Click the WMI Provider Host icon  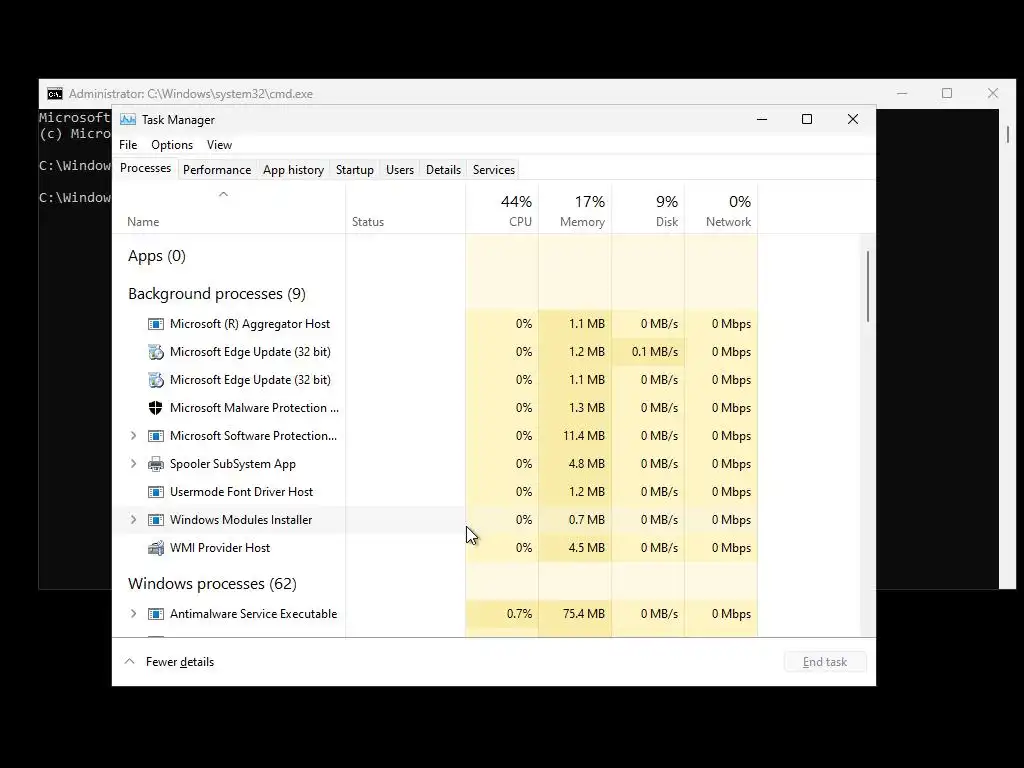click(155, 548)
